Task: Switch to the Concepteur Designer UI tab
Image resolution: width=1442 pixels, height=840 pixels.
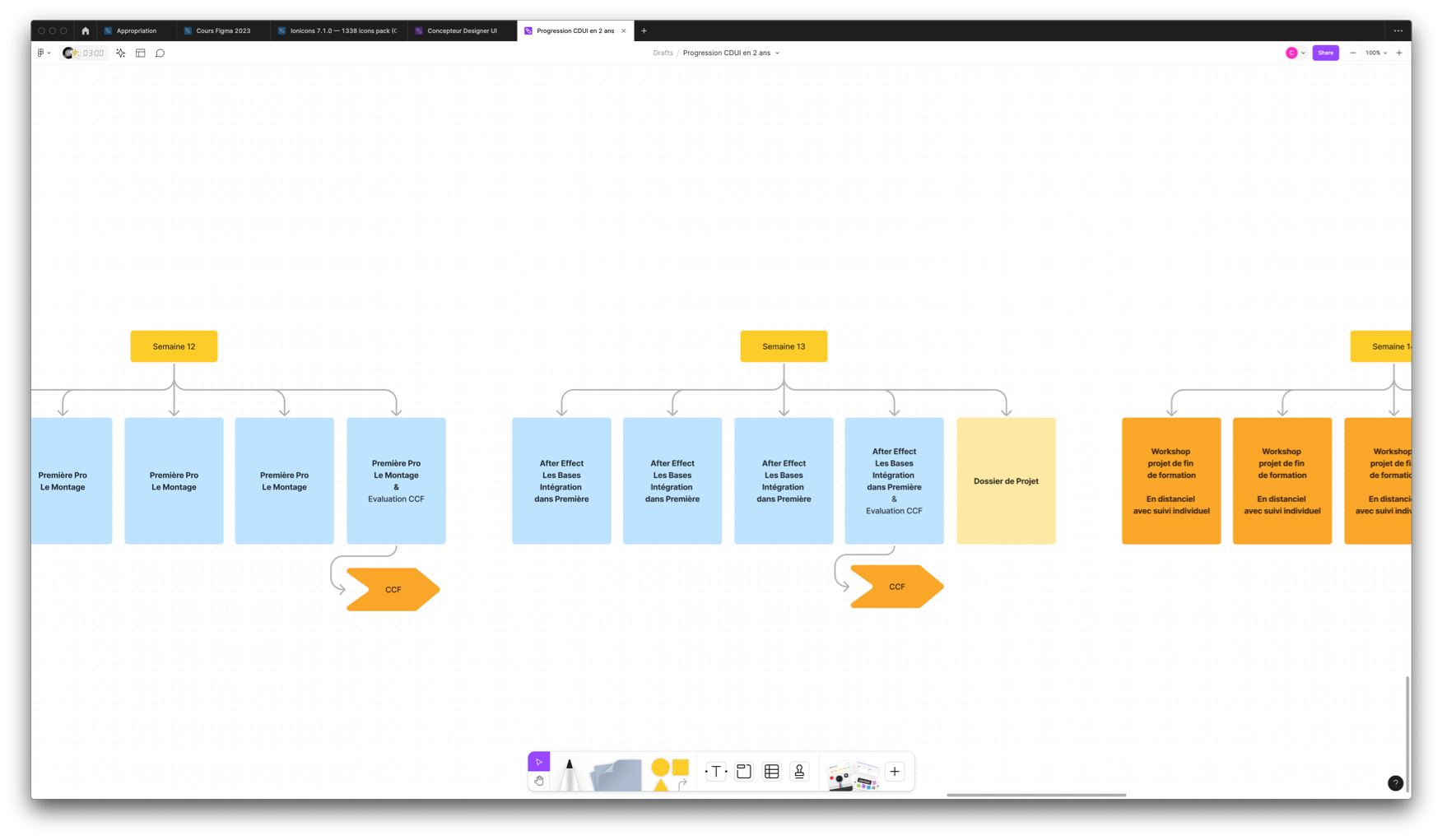Action: pos(462,30)
